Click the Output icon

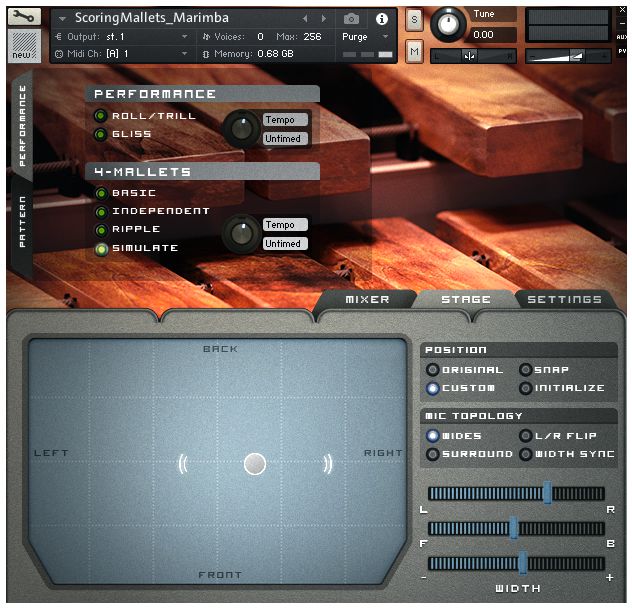click(58, 37)
